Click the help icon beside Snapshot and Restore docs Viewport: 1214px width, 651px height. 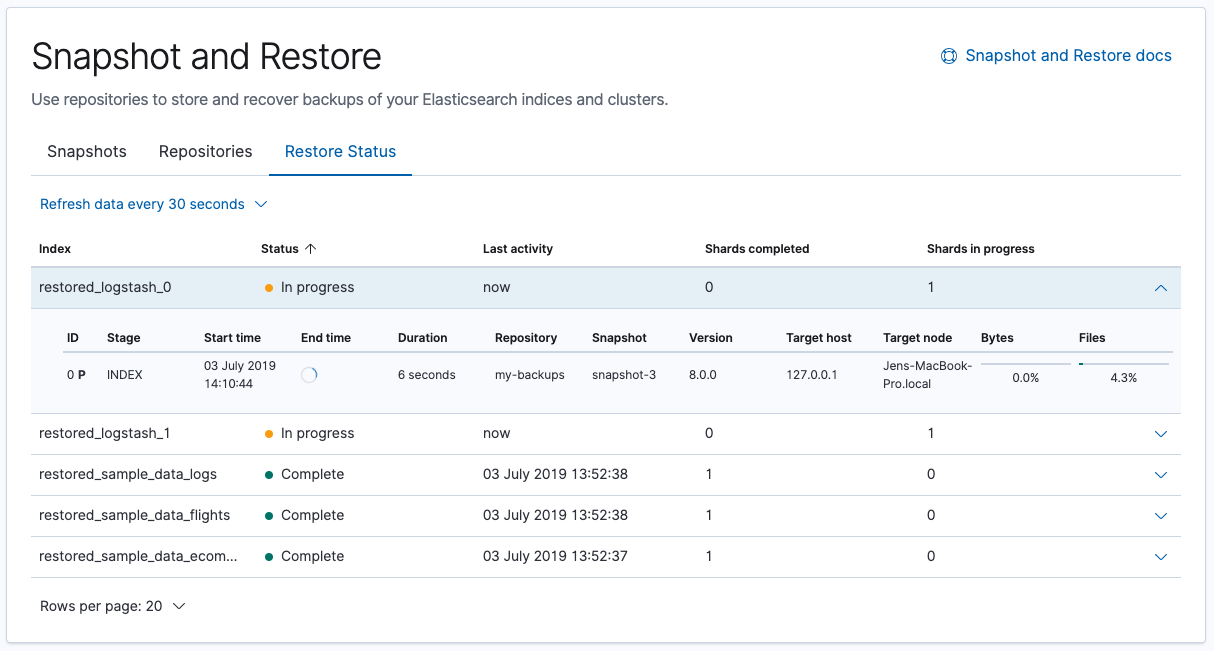949,56
